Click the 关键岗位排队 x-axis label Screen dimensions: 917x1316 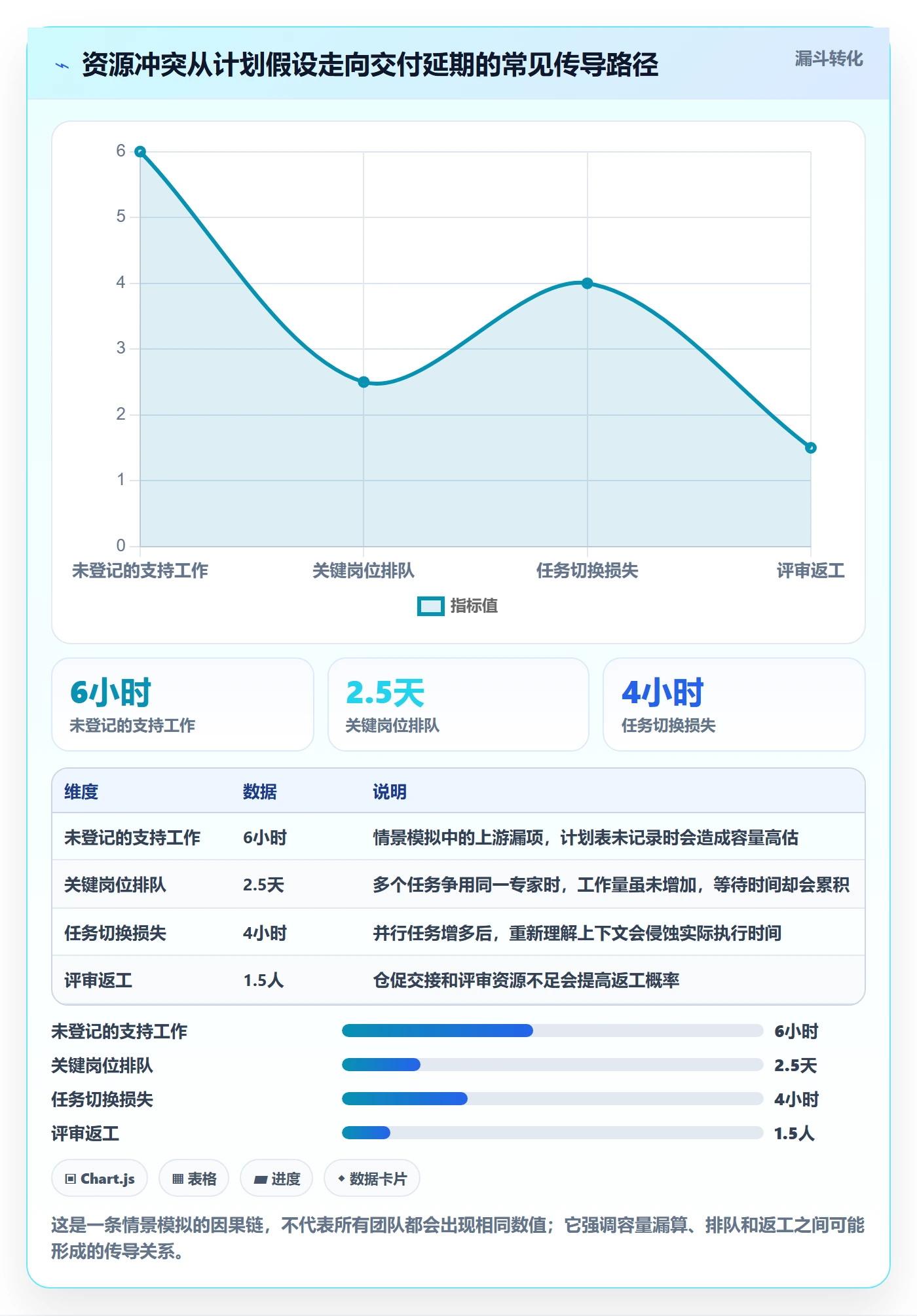[x=364, y=571]
